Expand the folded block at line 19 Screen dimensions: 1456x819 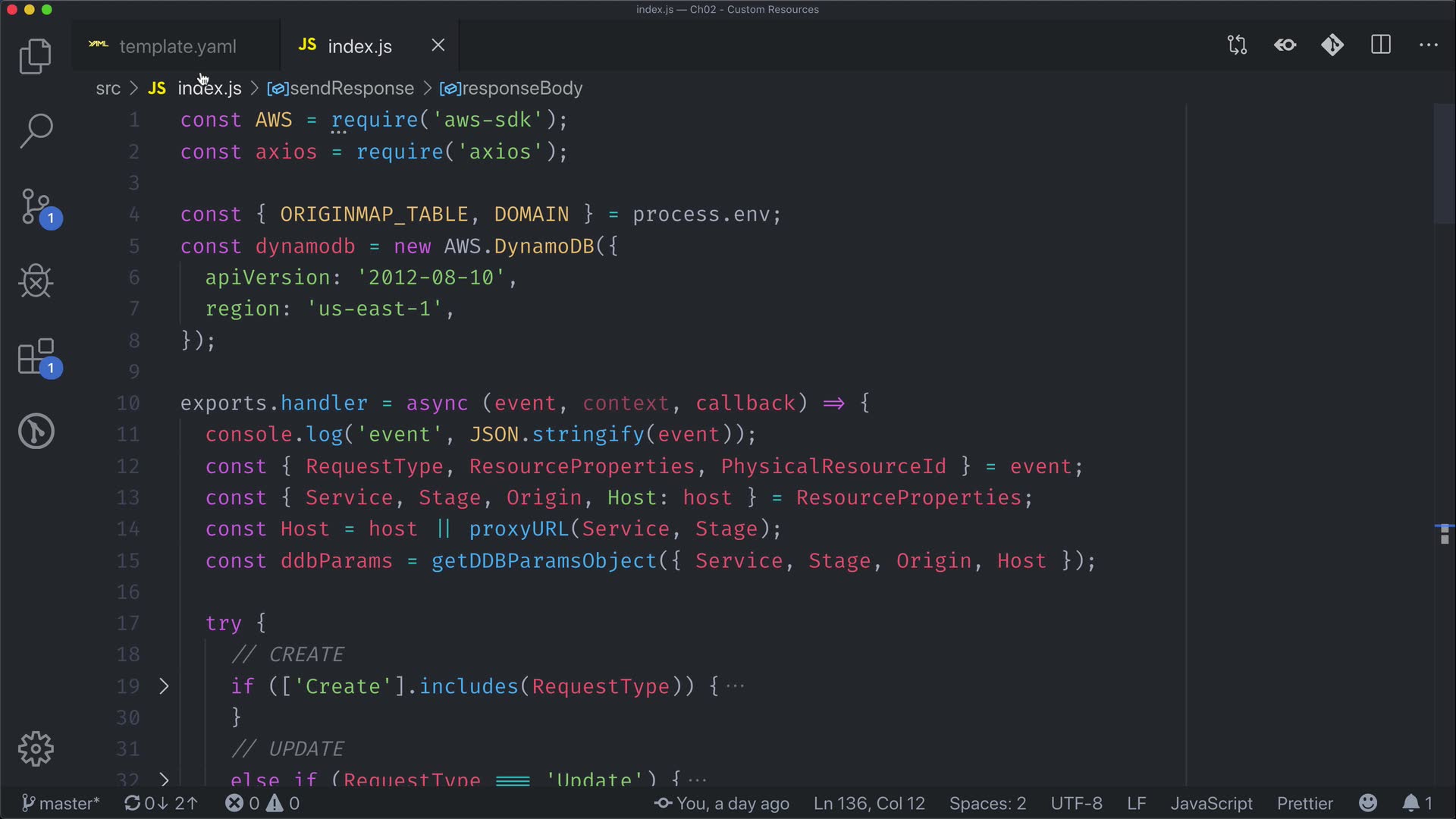[164, 686]
